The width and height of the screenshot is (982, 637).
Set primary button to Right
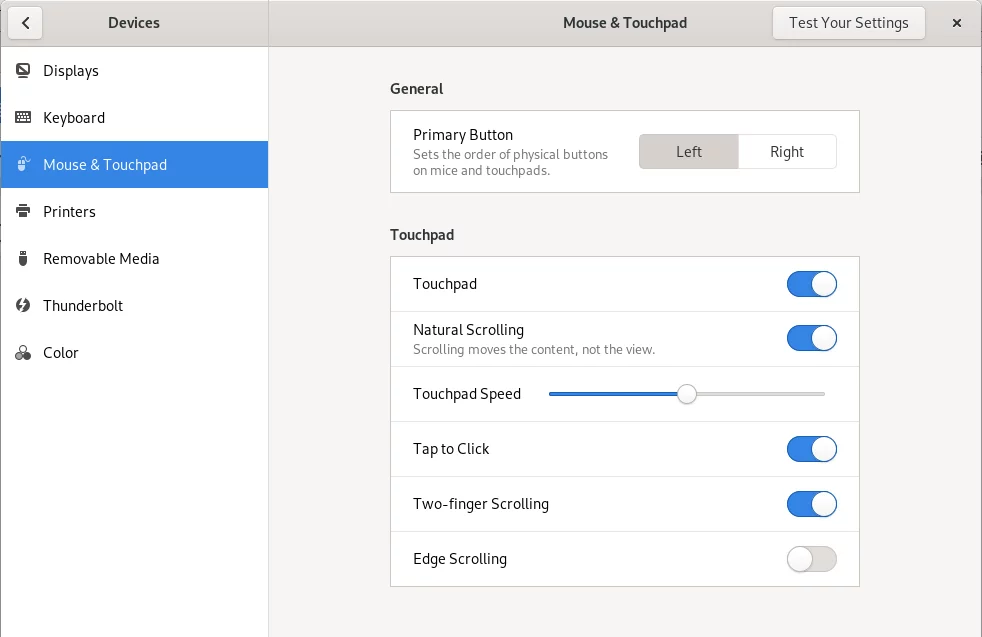(x=787, y=152)
